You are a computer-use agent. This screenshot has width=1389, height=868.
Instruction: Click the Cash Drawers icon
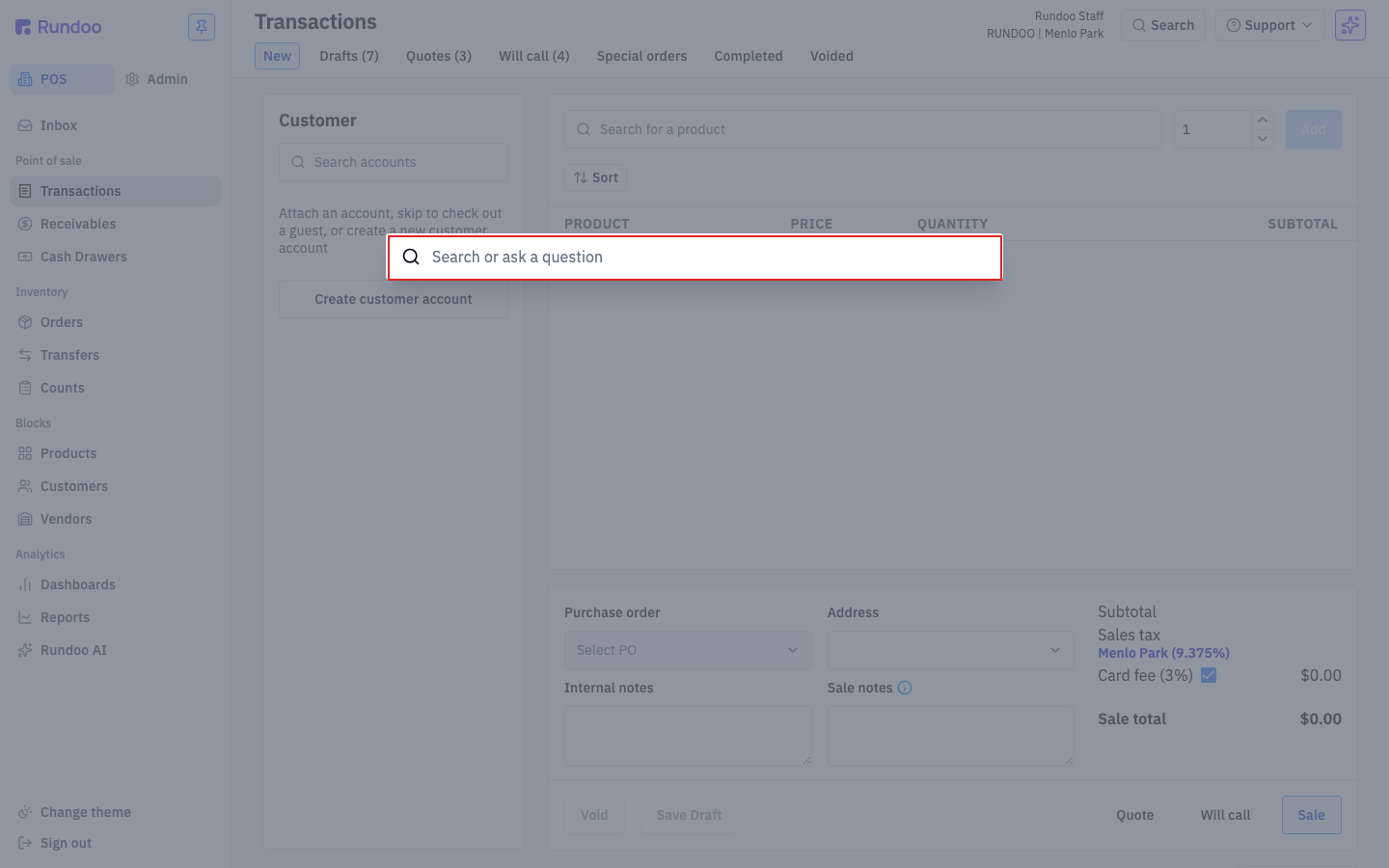pyautogui.click(x=25, y=257)
